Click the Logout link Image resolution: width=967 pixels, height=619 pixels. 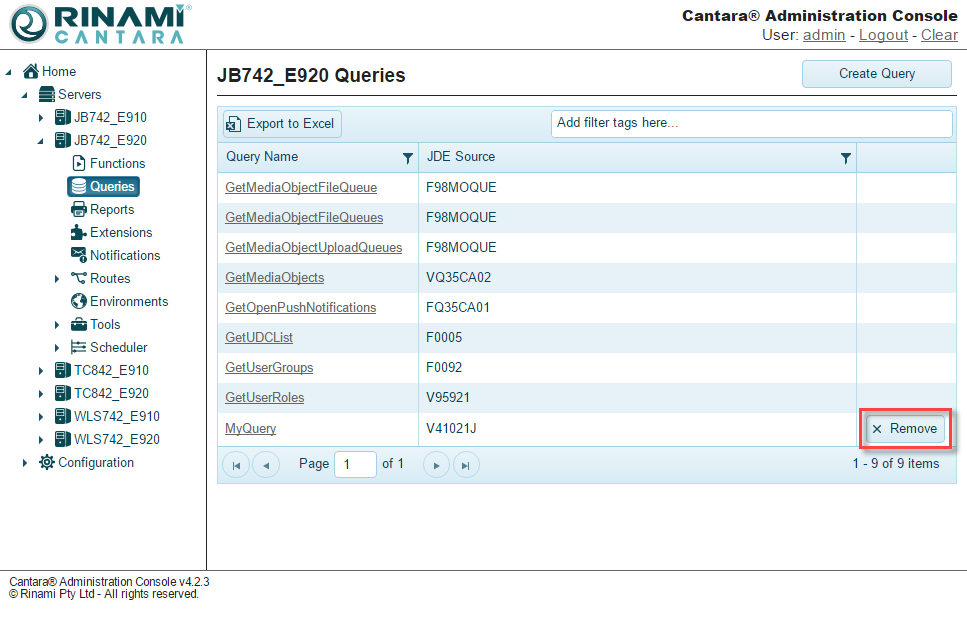pos(883,35)
